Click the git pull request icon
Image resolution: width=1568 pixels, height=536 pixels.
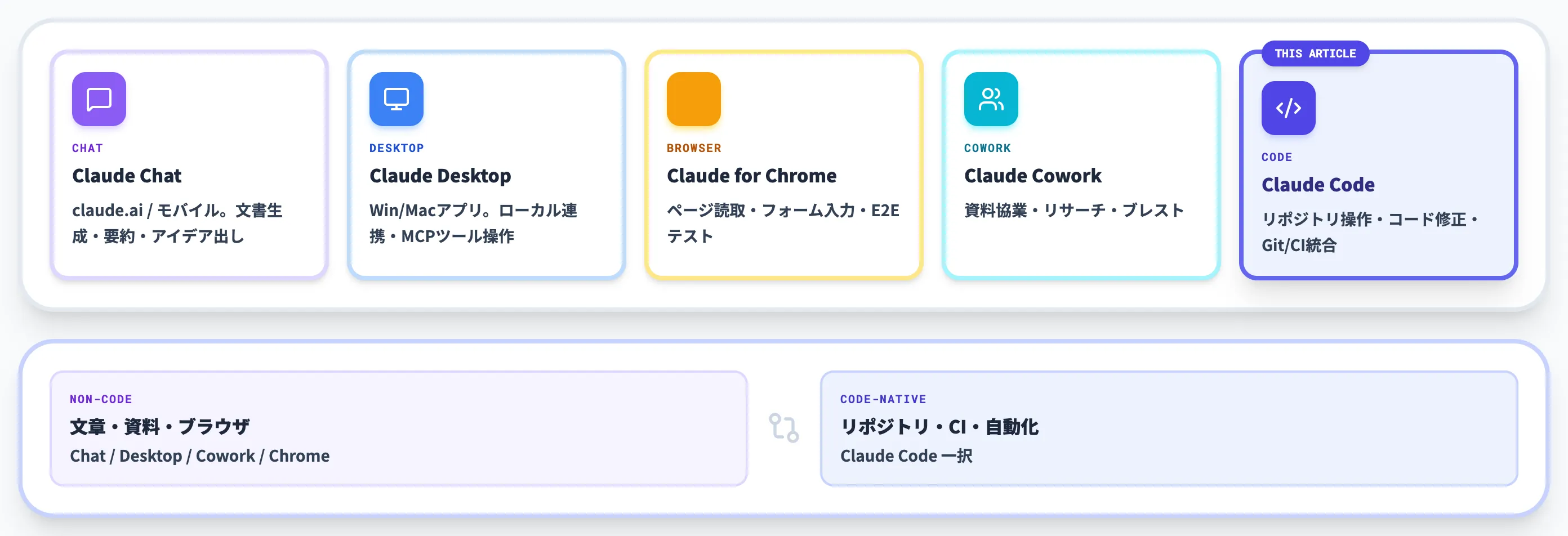784,428
